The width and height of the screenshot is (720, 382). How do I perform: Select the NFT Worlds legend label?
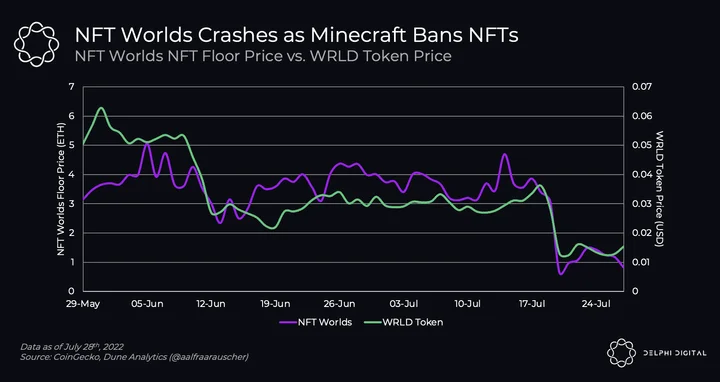tap(325, 322)
